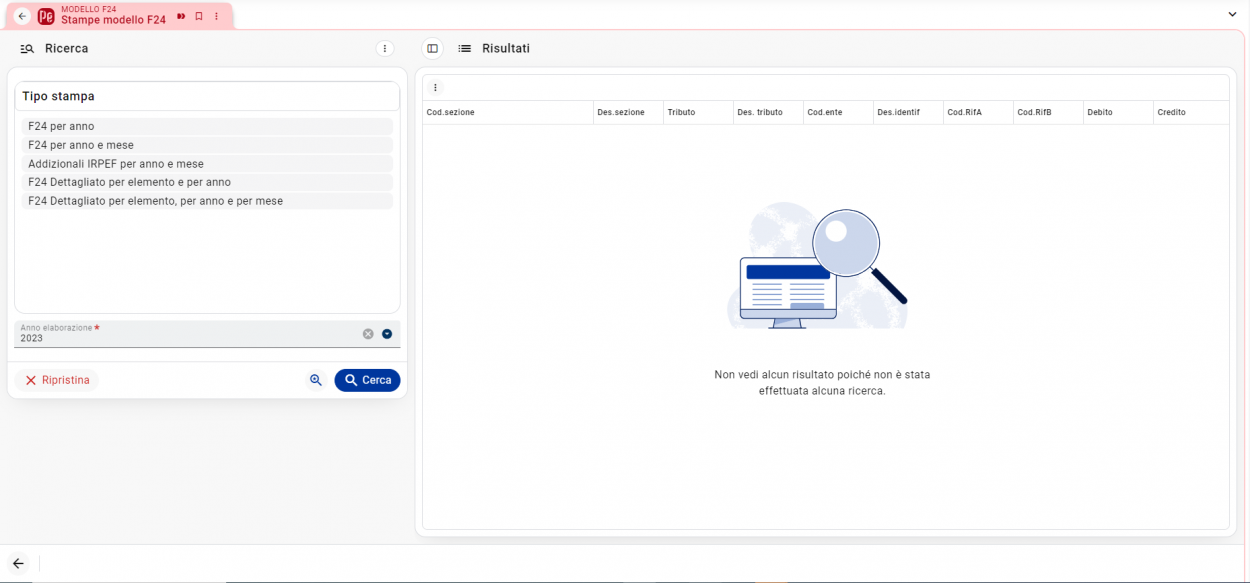Image resolution: width=1250 pixels, height=583 pixels.
Task: Click the back arrow in the bottom bar
Action: tap(18, 564)
